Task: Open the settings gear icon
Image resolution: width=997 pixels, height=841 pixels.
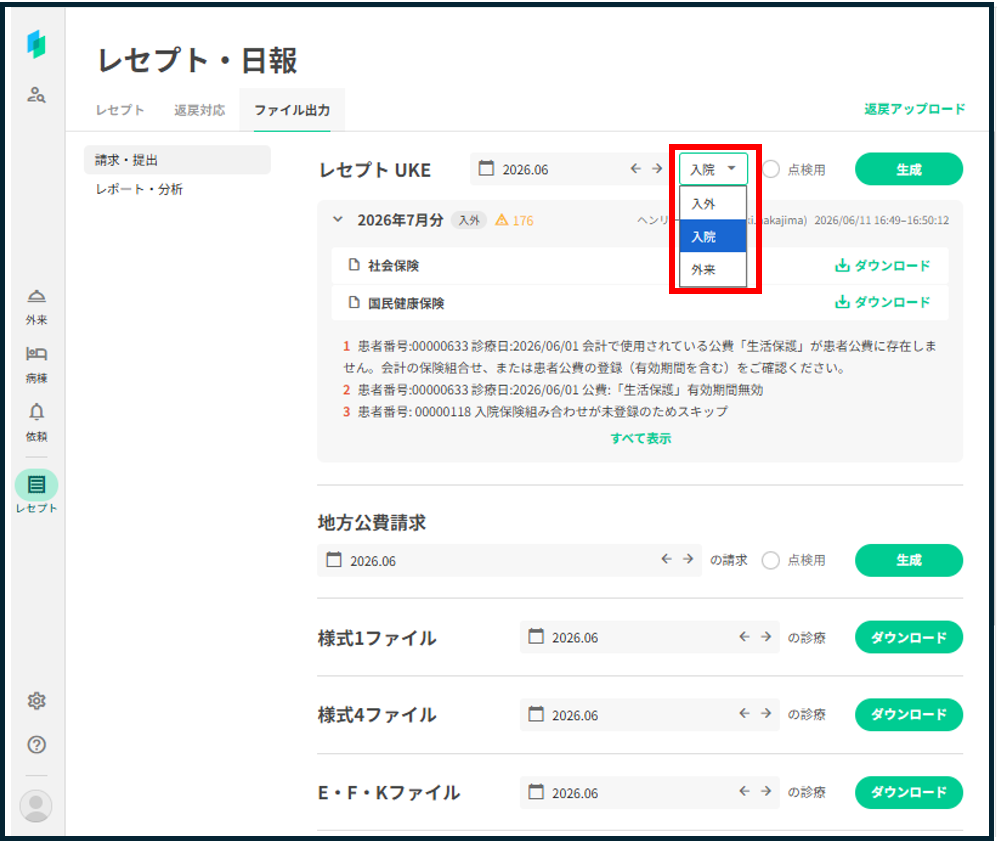Action: pyautogui.click(x=36, y=701)
